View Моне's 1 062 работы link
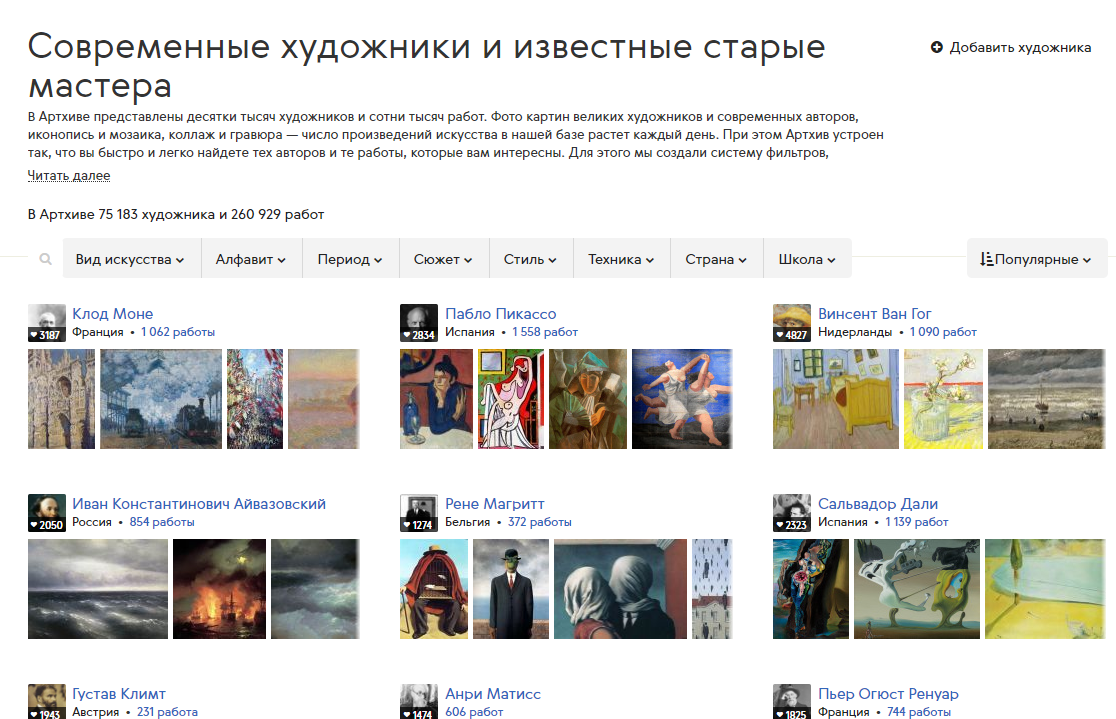Viewport: 1116px width, 719px height. (178, 332)
